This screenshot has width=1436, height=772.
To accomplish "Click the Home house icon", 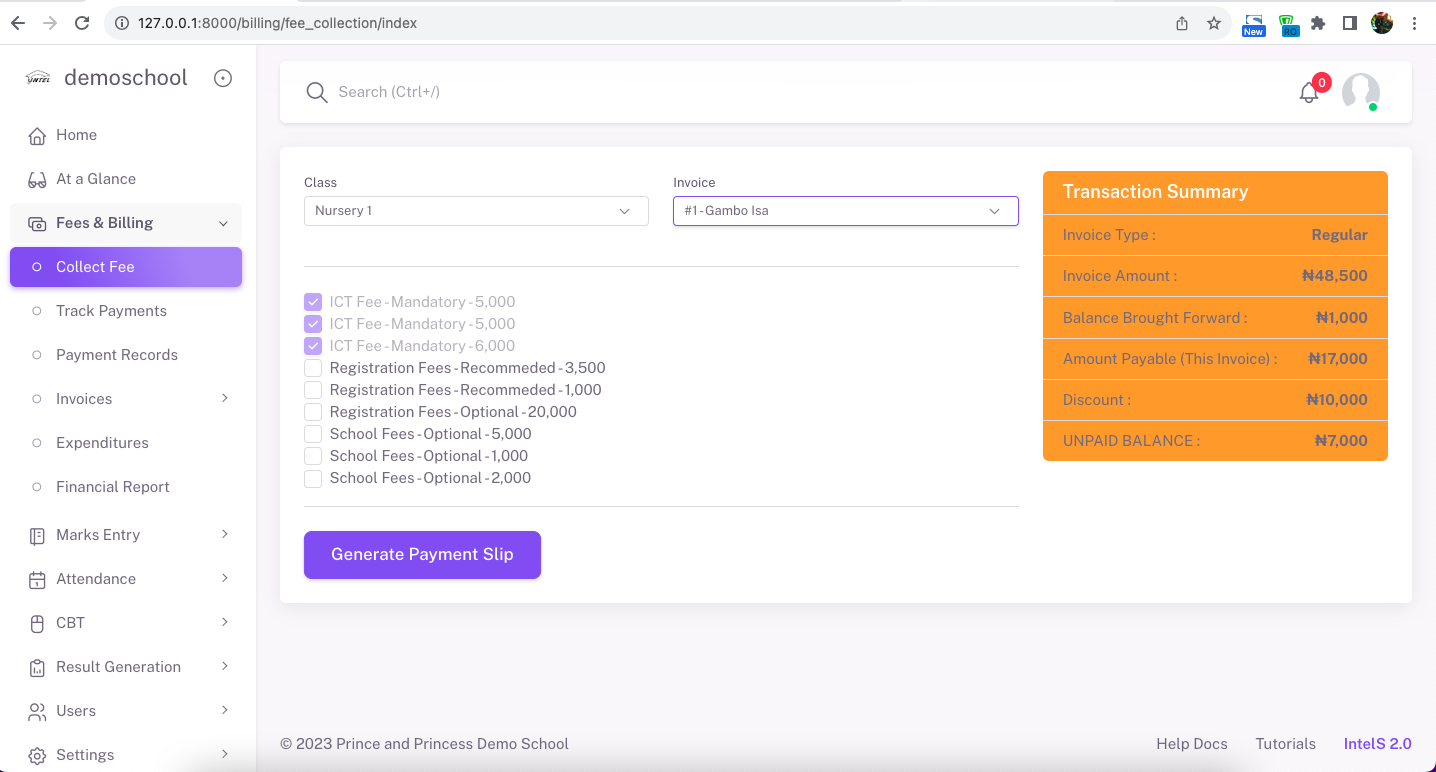I will point(37,136).
